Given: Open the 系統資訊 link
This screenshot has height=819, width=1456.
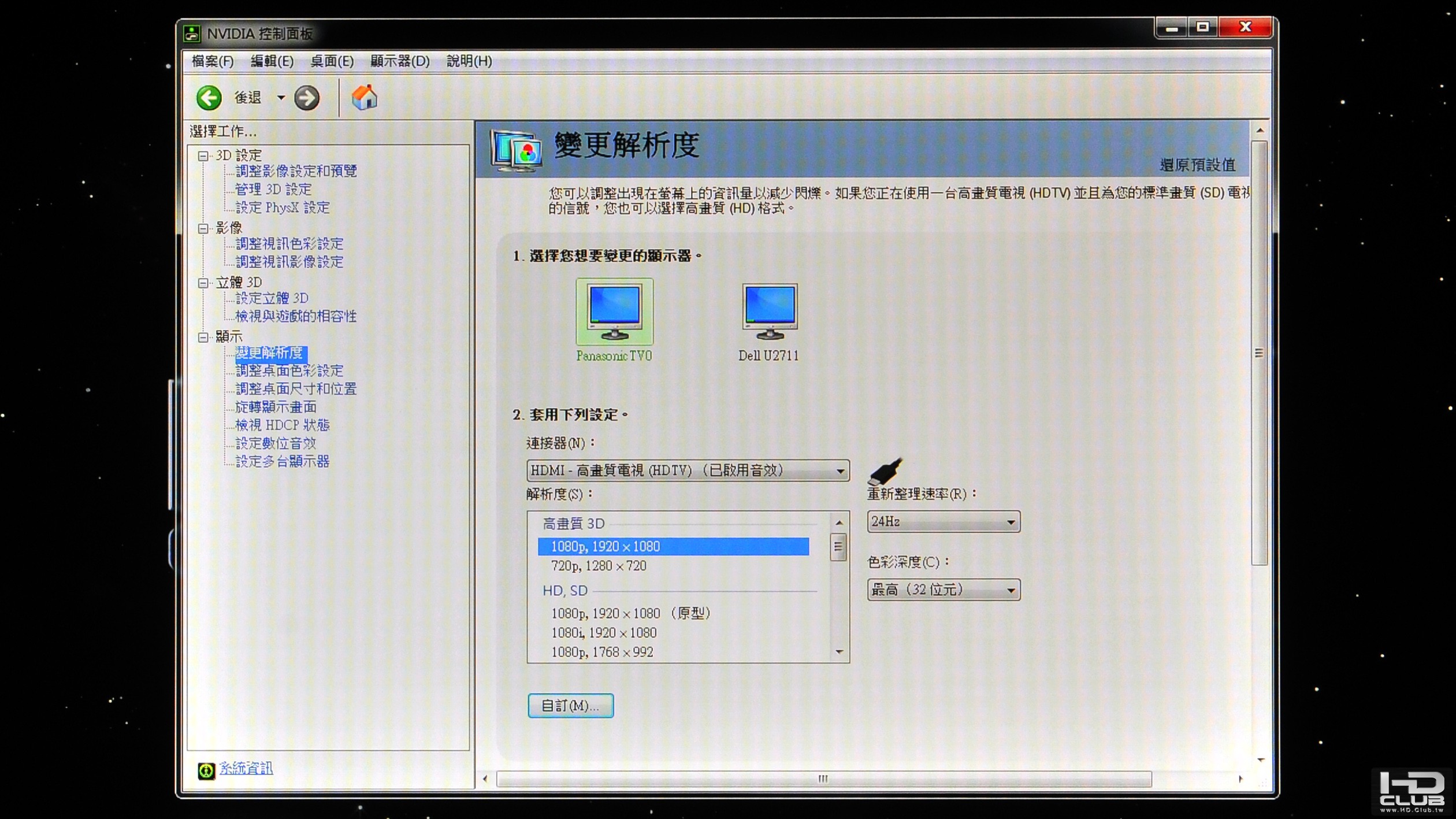Looking at the screenshot, I should (246, 768).
